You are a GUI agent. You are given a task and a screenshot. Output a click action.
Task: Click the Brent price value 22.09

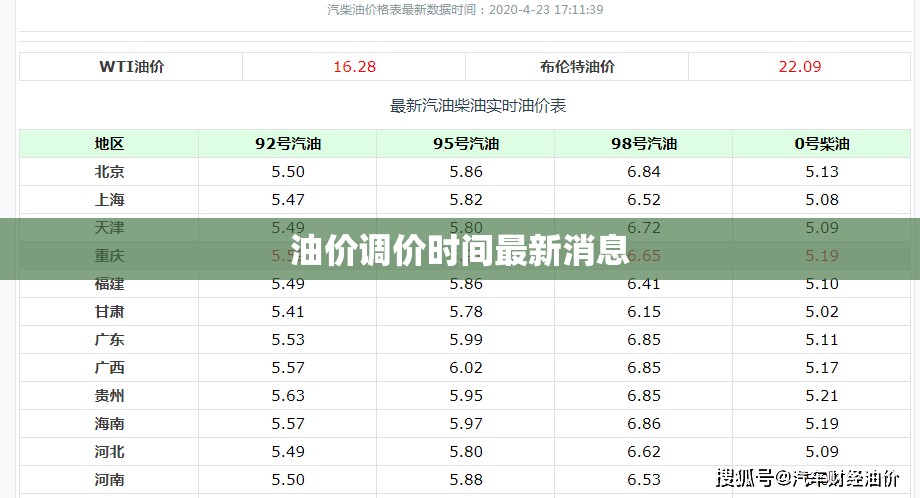click(x=800, y=67)
